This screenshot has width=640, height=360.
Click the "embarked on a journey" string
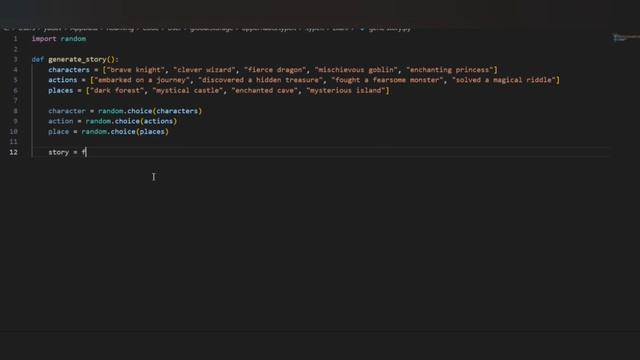coord(142,80)
